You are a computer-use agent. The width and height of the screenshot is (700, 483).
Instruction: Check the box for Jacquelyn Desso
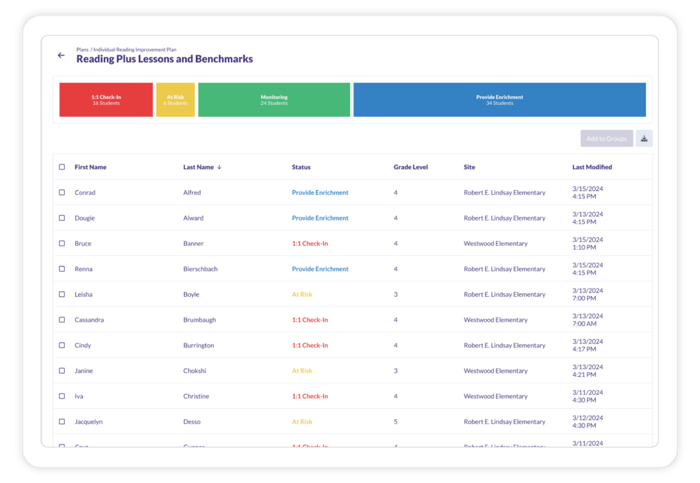tap(62, 421)
